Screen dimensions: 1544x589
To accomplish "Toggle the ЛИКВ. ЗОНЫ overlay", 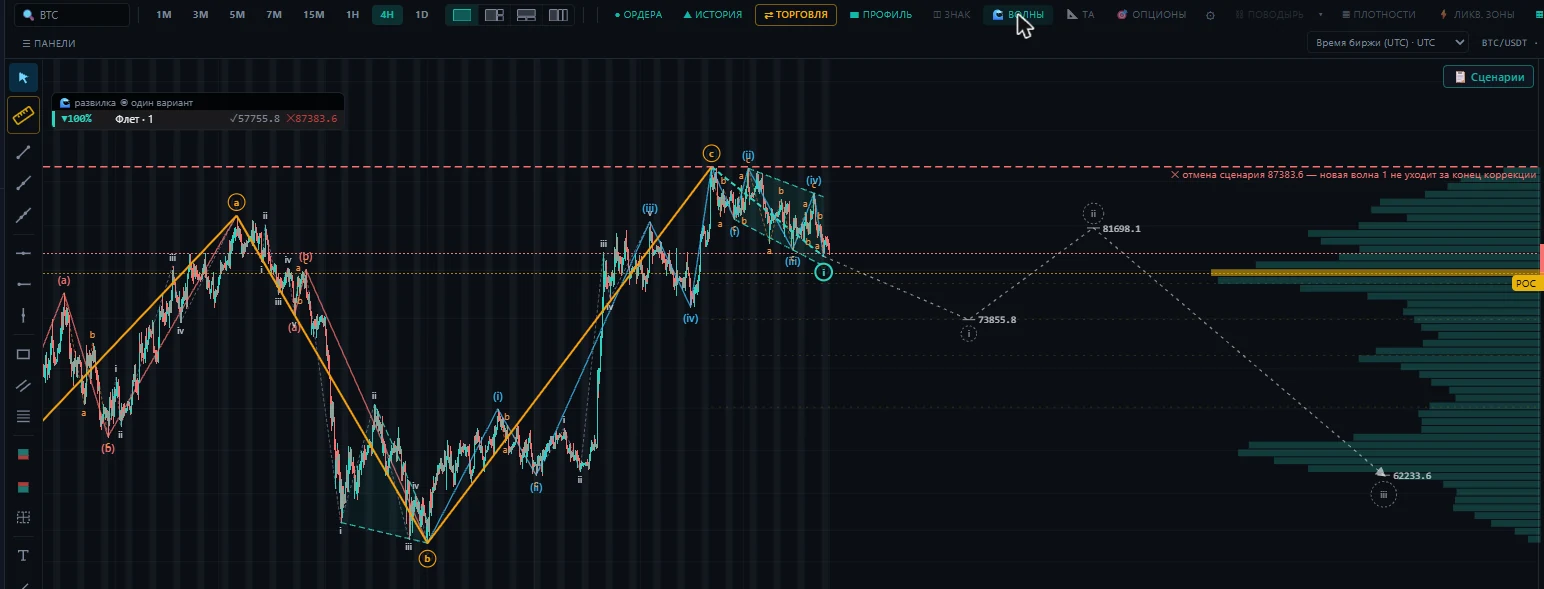I will point(1477,15).
